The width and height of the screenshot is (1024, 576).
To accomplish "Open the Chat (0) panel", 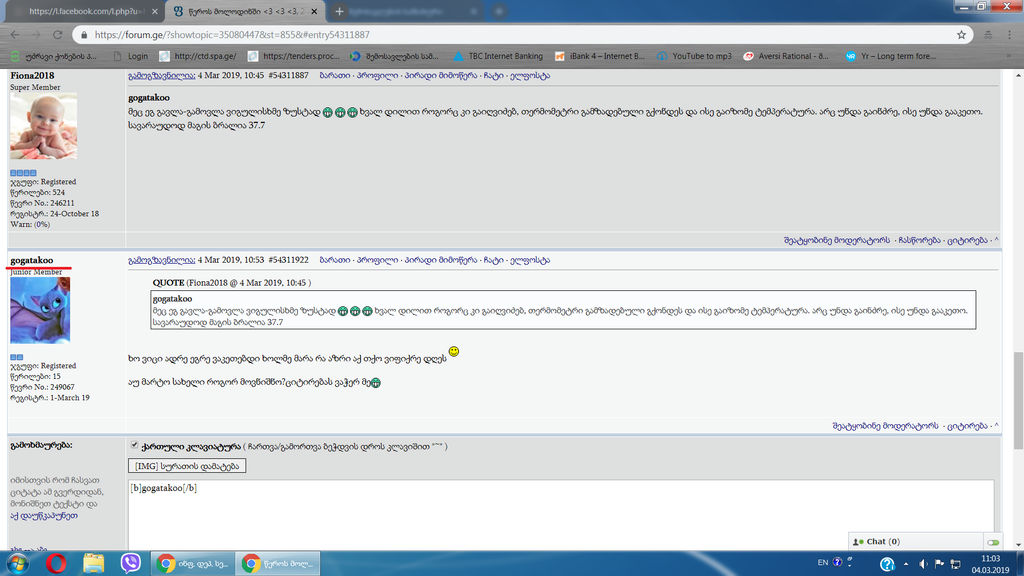I will (x=877, y=541).
